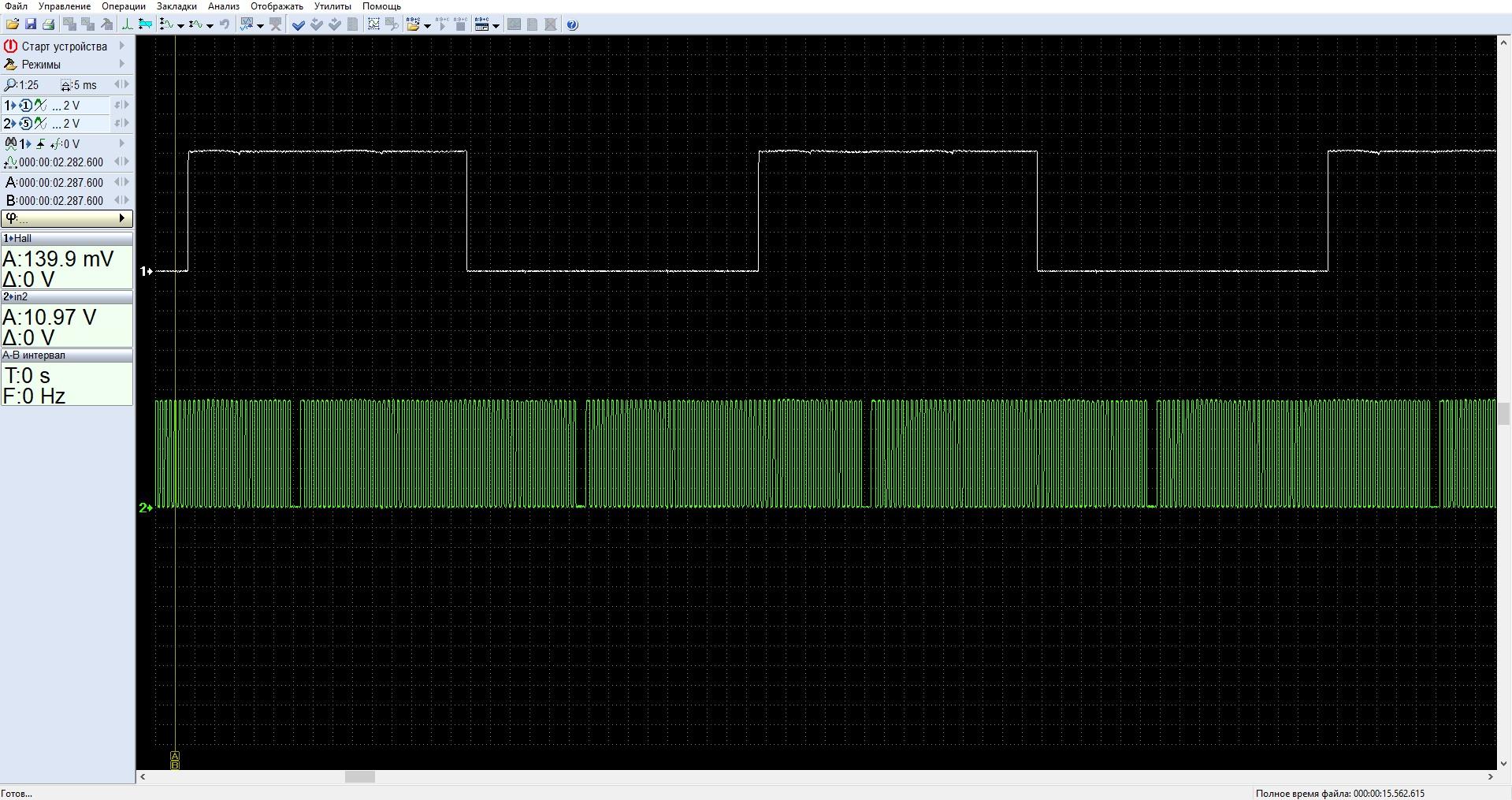Screen dimensions: 1512x800
Task: Click the B cursor time value
Action: 61,200
